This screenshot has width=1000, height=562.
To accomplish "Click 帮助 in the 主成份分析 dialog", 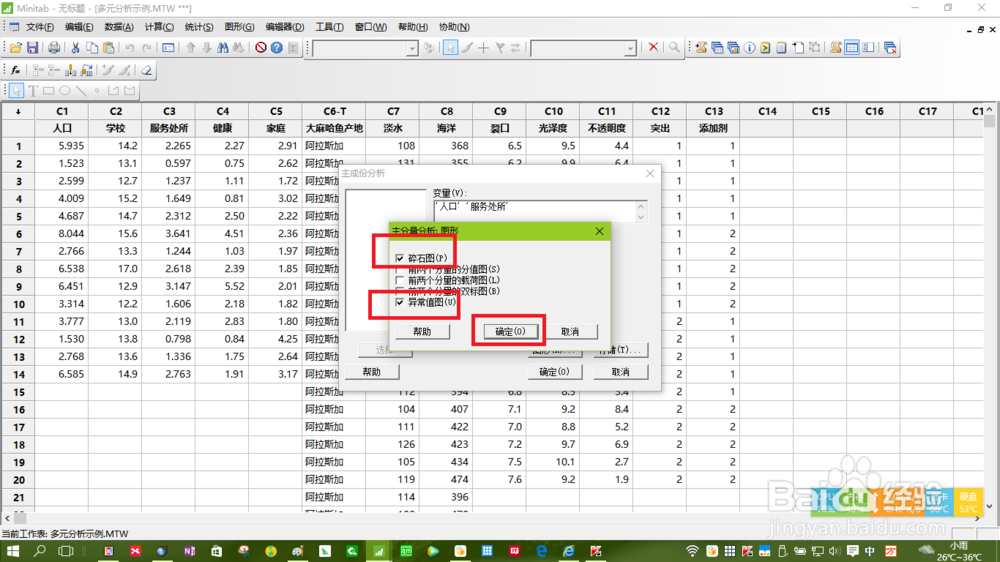I will [x=372, y=372].
